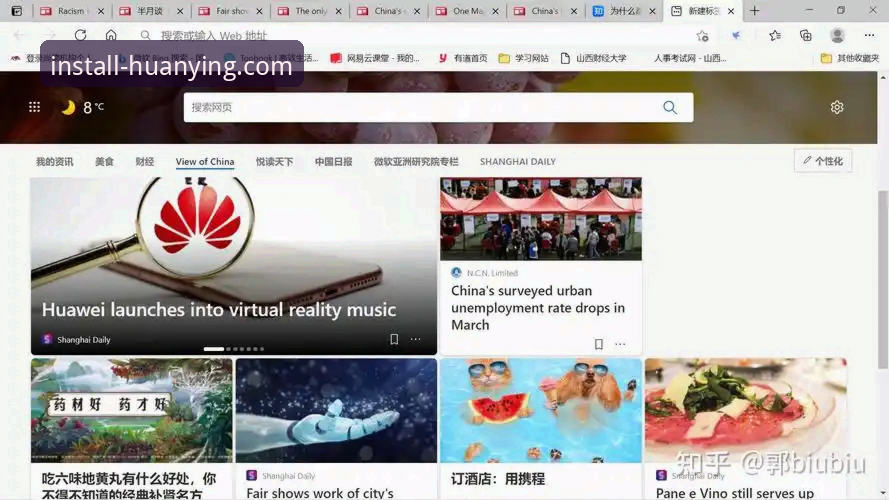The height and width of the screenshot is (500, 889).
Task: Click the browser refresh icon
Action: (81, 35)
